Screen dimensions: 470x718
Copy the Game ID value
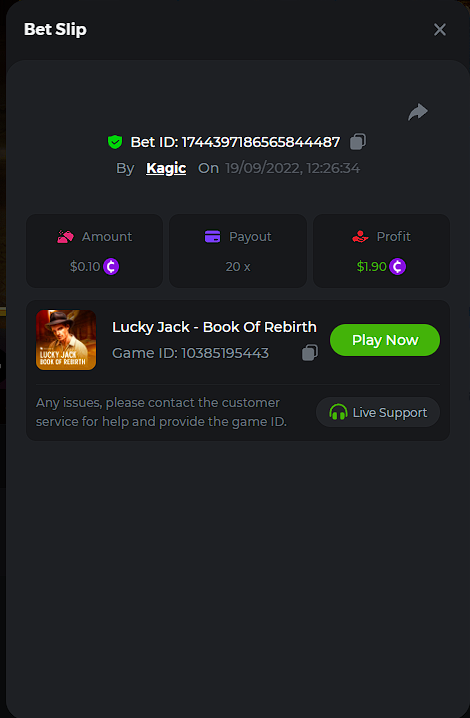(310, 353)
